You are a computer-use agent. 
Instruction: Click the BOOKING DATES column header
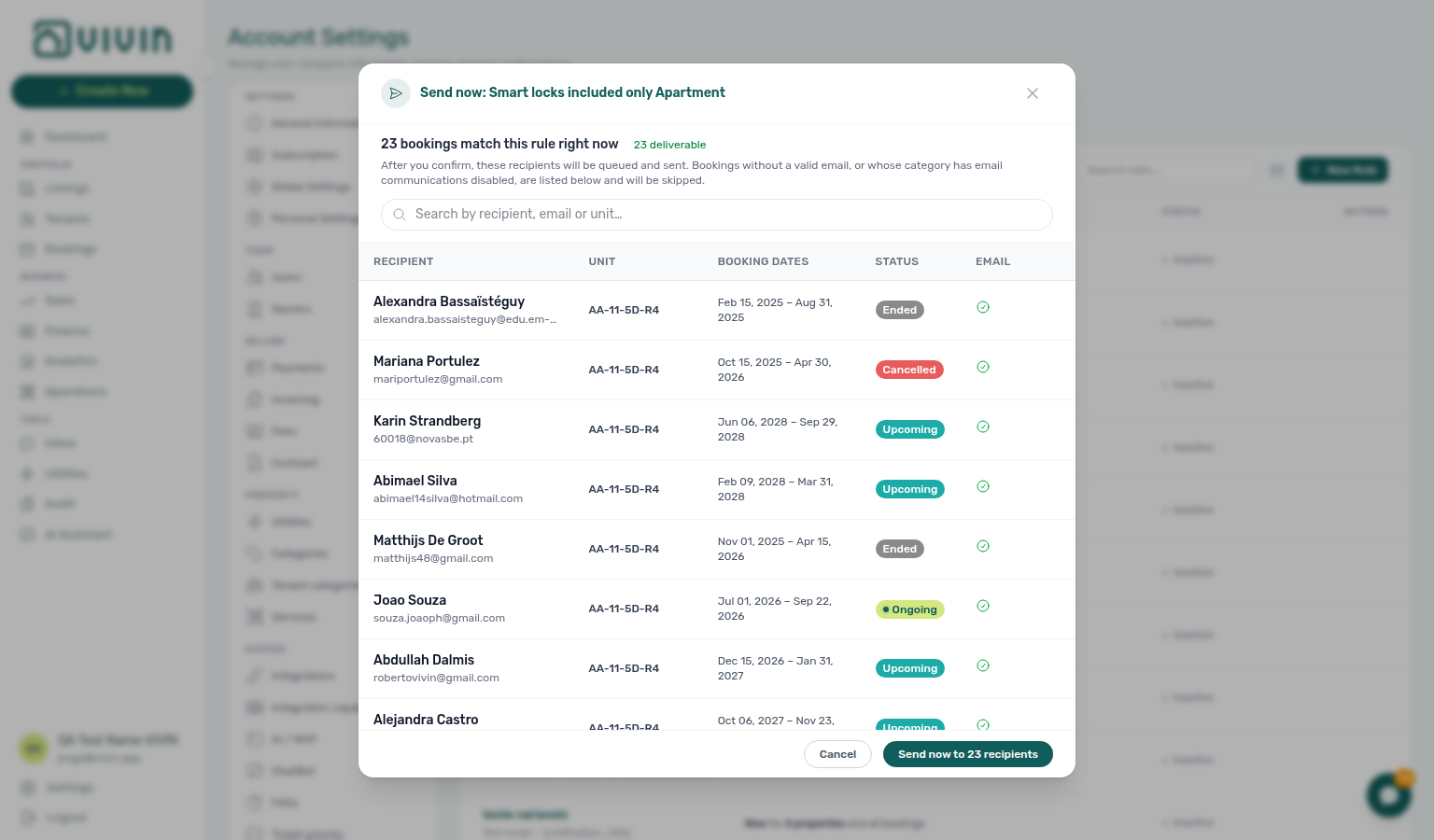[763, 261]
